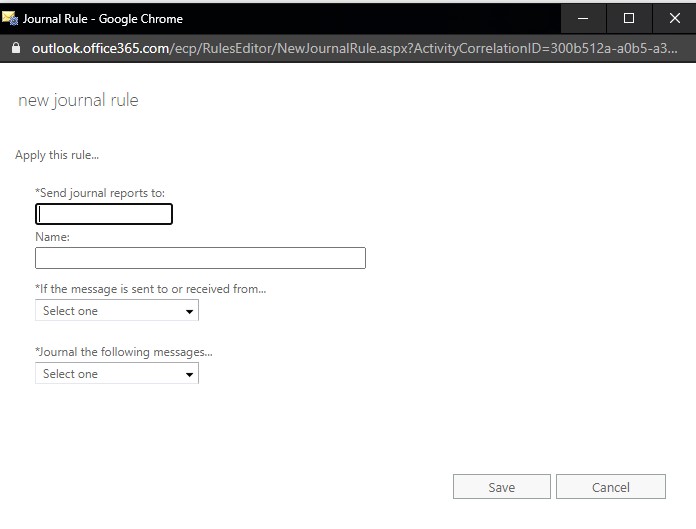Click the If the message is sent label
This screenshot has height=529, width=696.
(x=150, y=289)
